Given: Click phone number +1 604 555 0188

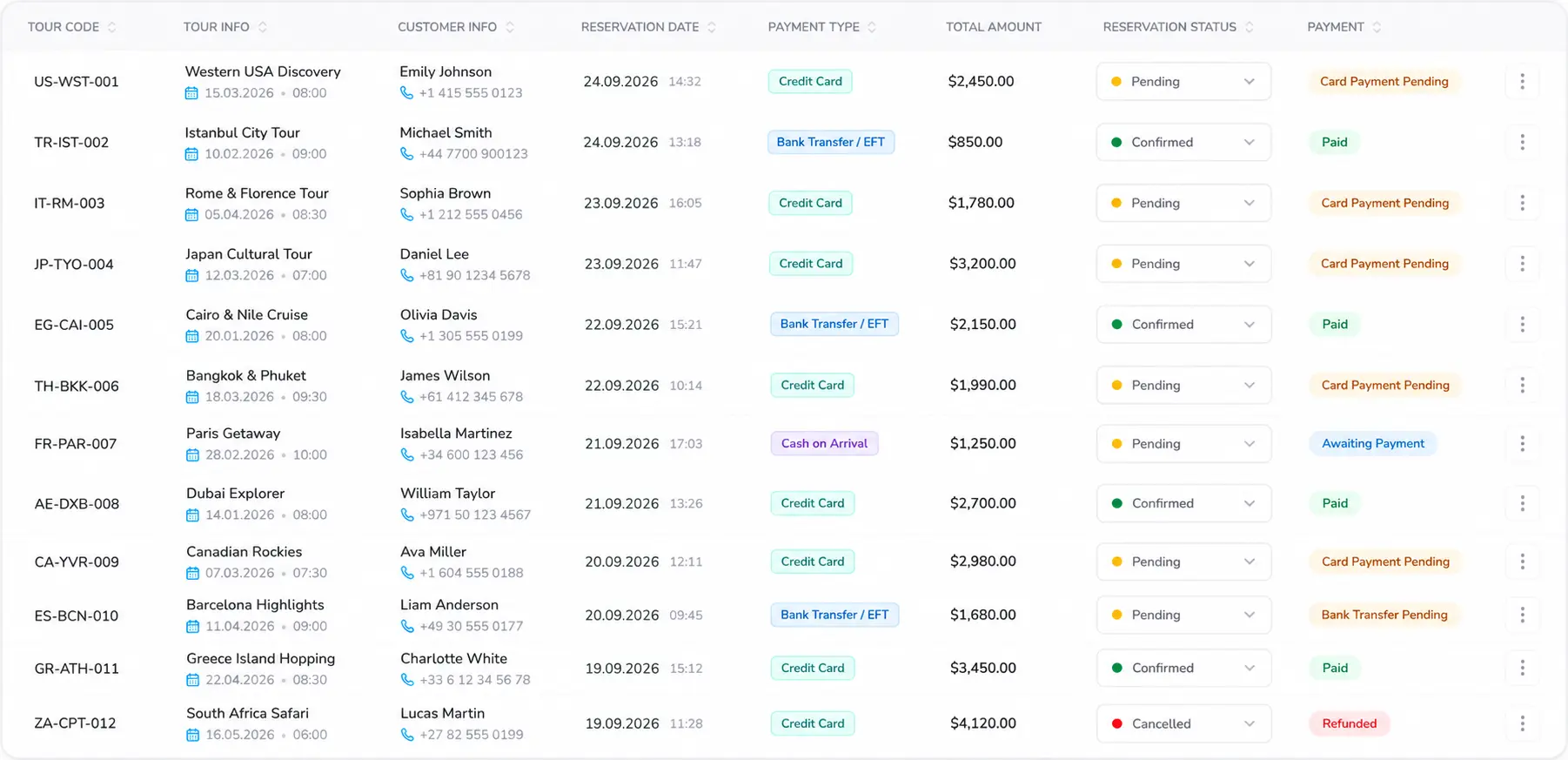Looking at the screenshot, I should 472,573.
